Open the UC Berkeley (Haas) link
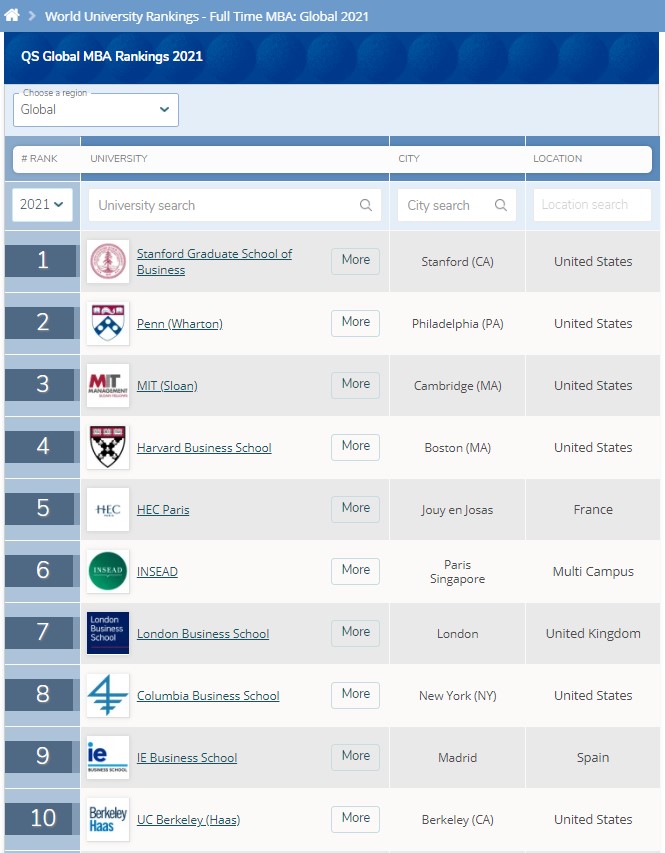The height and width of the screenshot is (853, 665). (x=188, y=820)
